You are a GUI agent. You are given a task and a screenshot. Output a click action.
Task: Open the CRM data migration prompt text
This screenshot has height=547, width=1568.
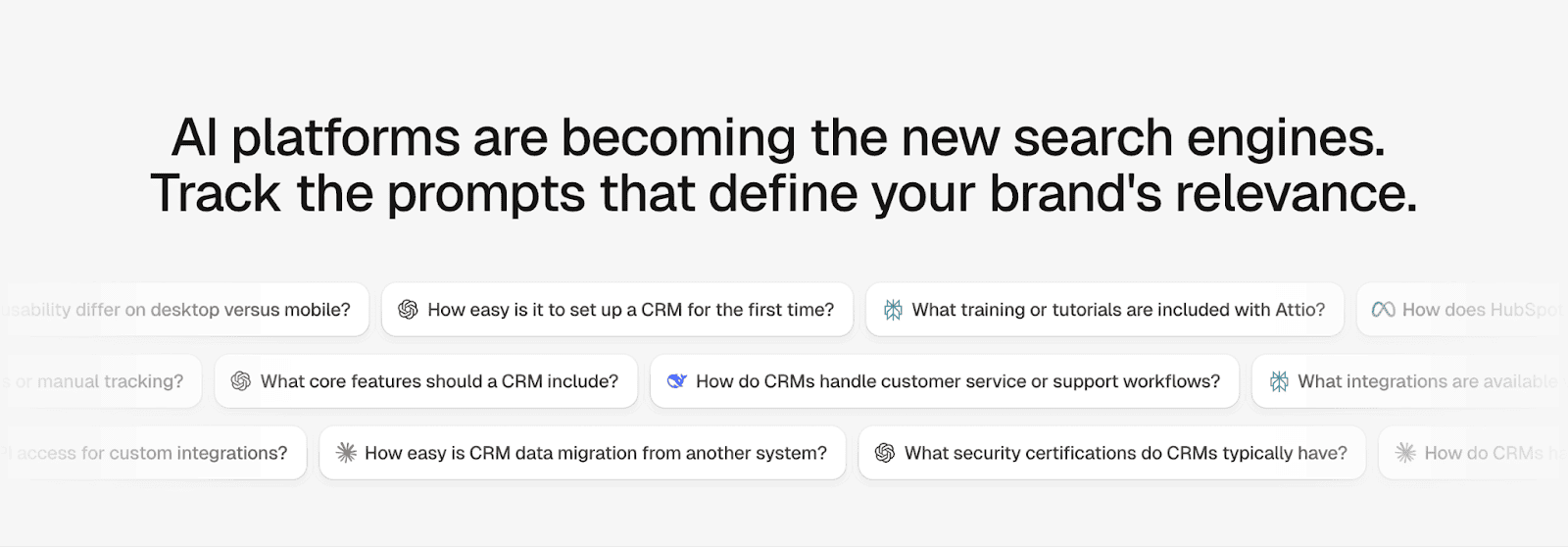(x=596, y=453)
